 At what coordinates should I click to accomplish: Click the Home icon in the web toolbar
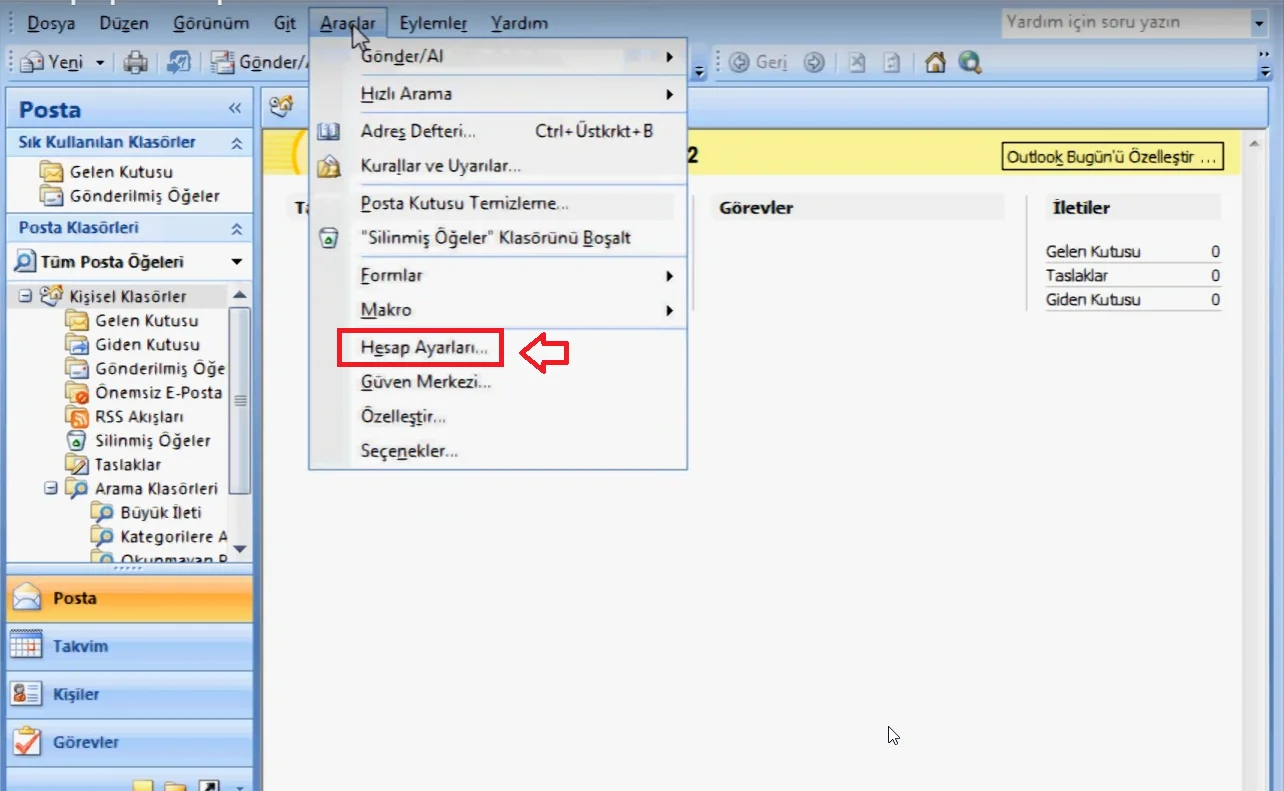935,63
